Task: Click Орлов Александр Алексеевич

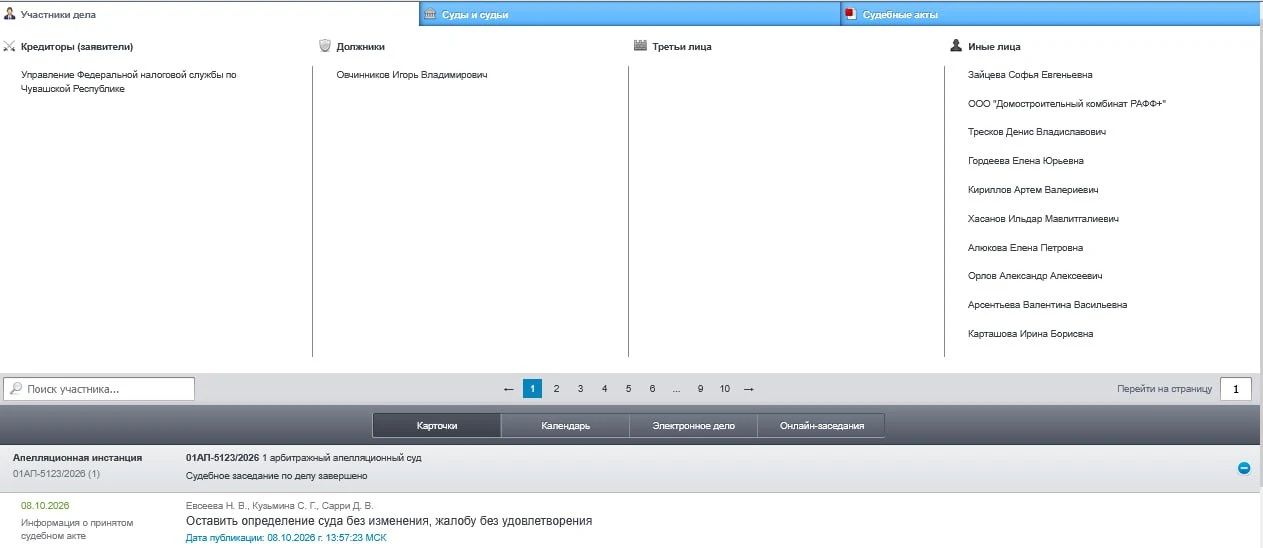Action: click(x=1035, y=276)
